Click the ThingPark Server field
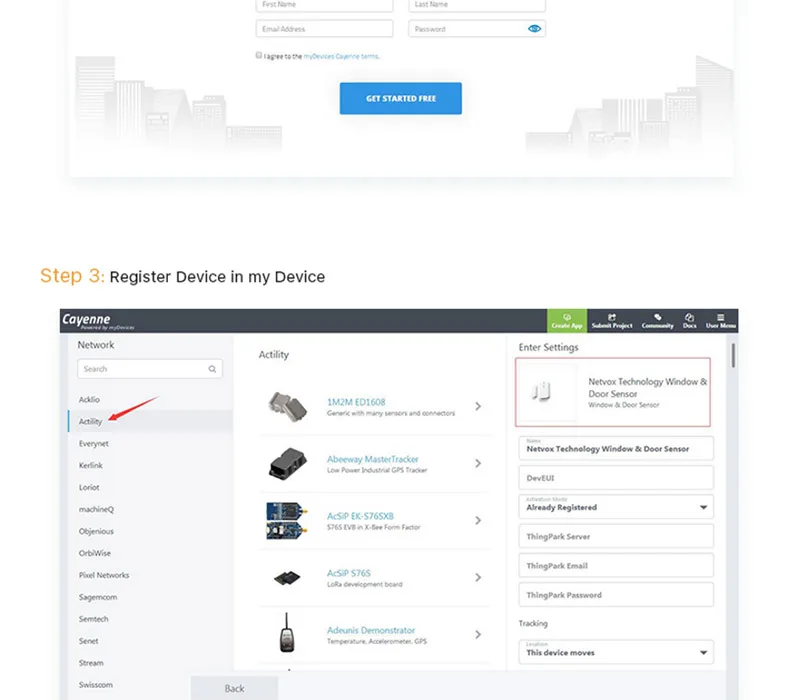Screen dimensions: 800x700 pyautogui.click(x=616, y=537)
